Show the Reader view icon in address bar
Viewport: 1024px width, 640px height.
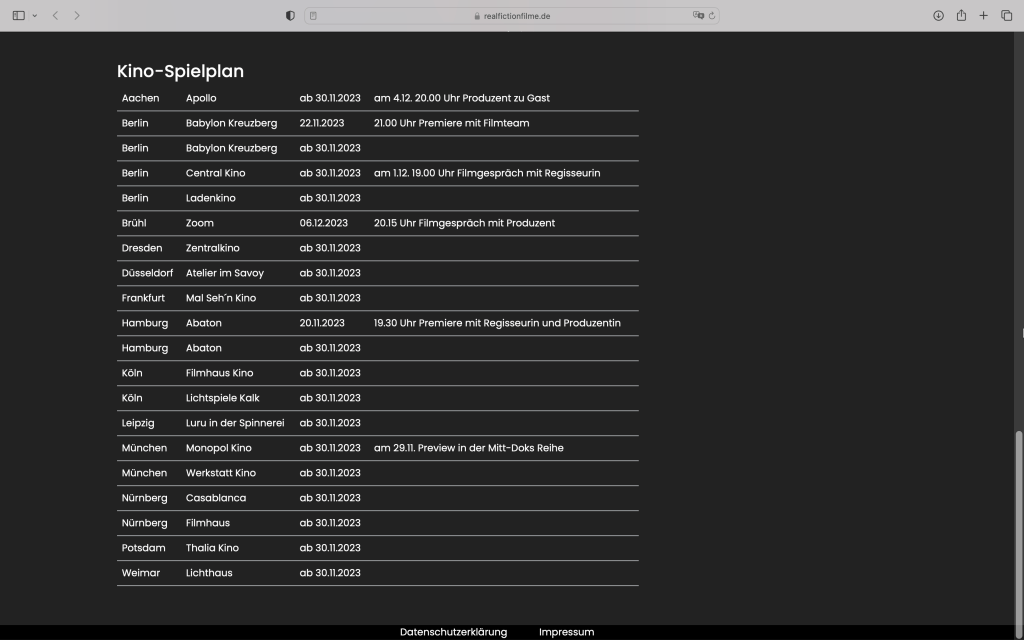coord(313,16)
